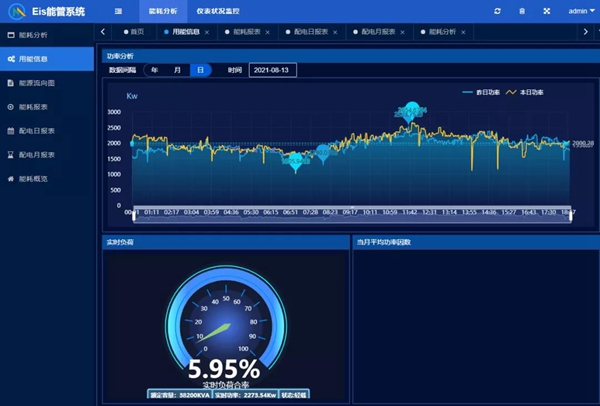Click the right handle of chart zoom slider
This screenshot has height=406, width=600.
click(x=571, y=215)
